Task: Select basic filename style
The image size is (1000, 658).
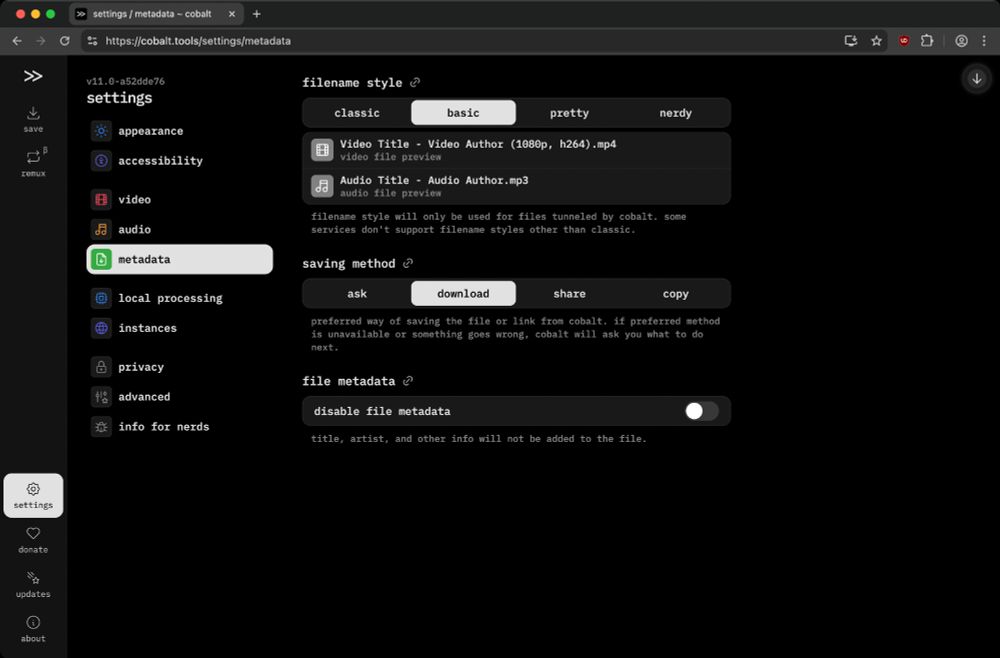Action: point(463,113)
